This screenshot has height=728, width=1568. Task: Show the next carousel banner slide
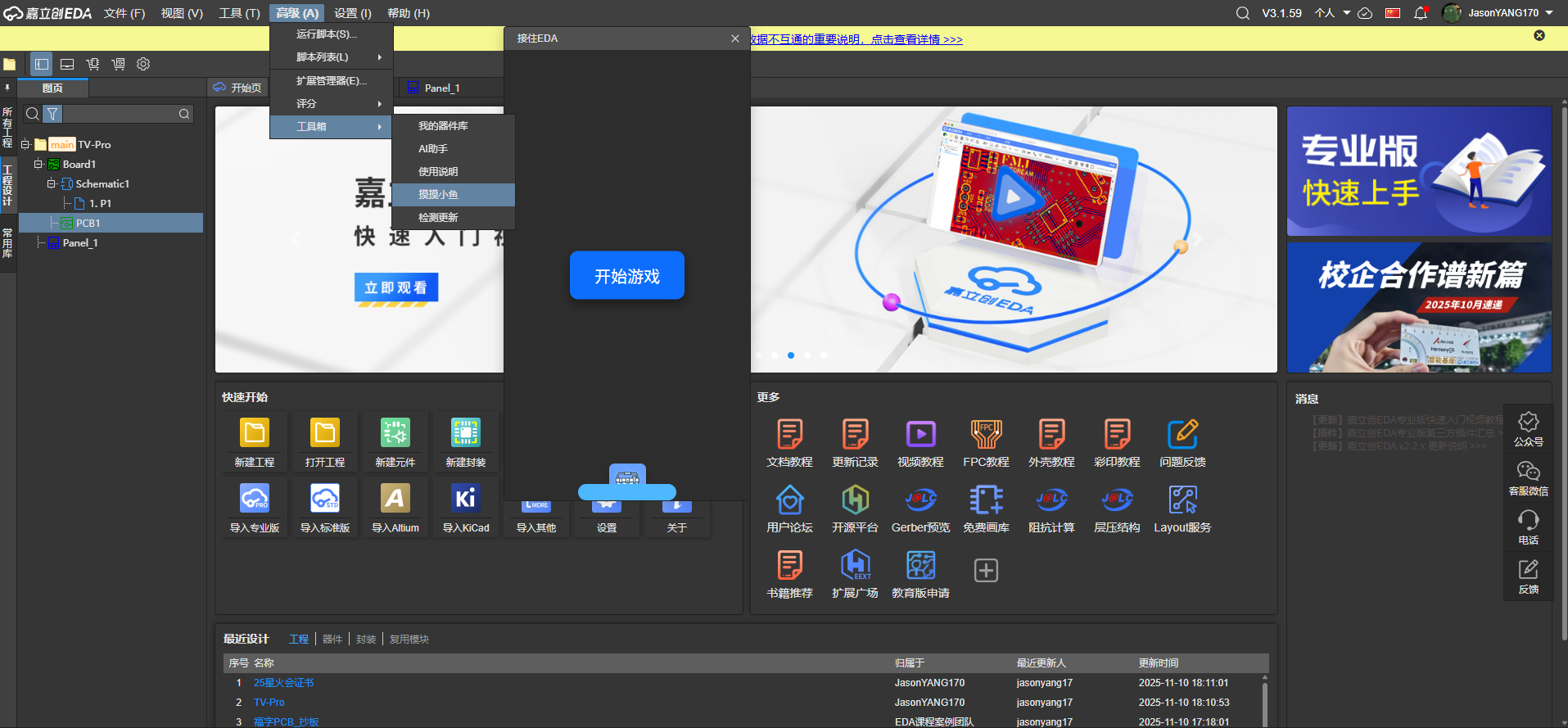[1197, 239]
